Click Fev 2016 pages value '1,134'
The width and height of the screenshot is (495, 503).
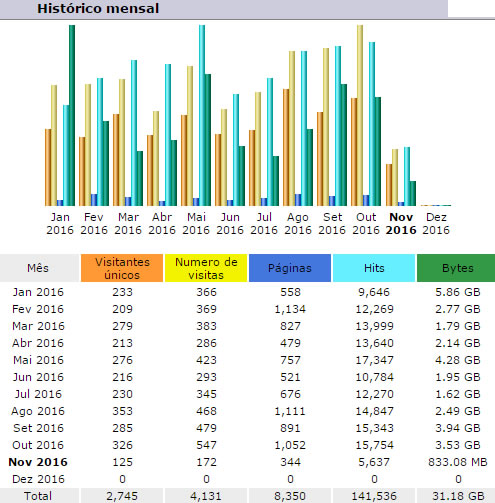click(x=290, y=309)
